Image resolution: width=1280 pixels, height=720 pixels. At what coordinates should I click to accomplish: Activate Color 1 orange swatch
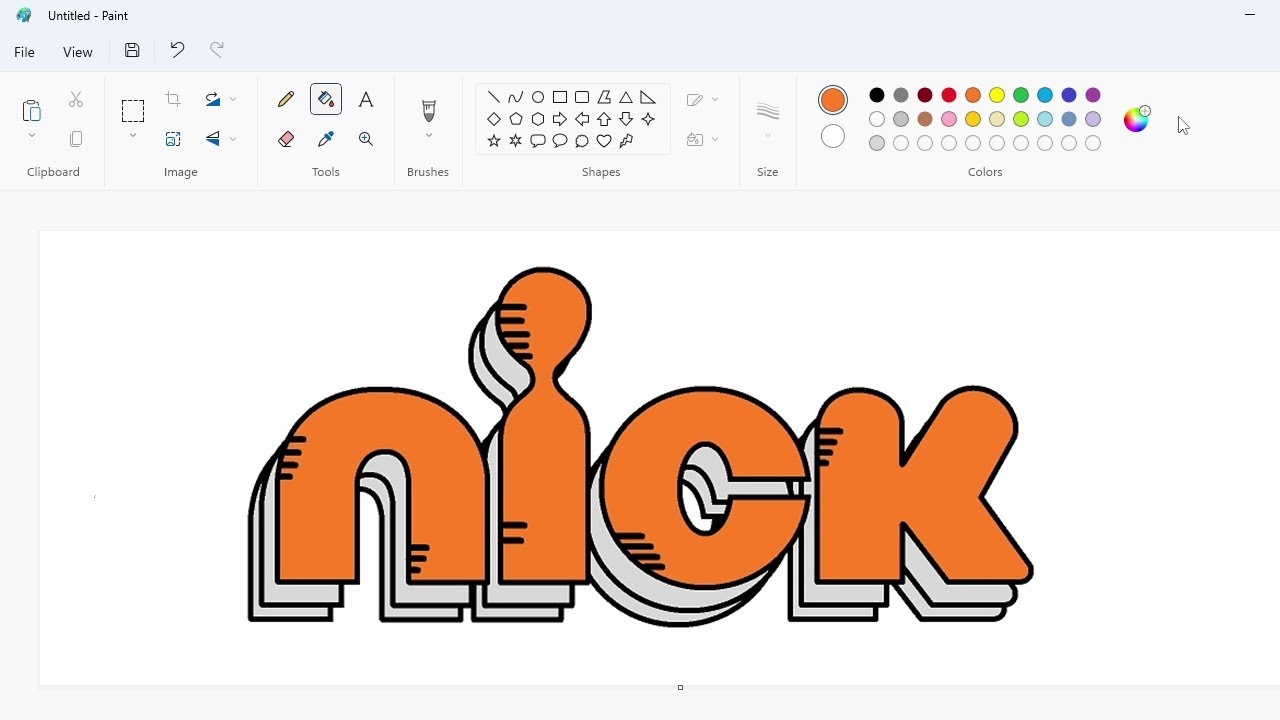[x=833, y=100]
